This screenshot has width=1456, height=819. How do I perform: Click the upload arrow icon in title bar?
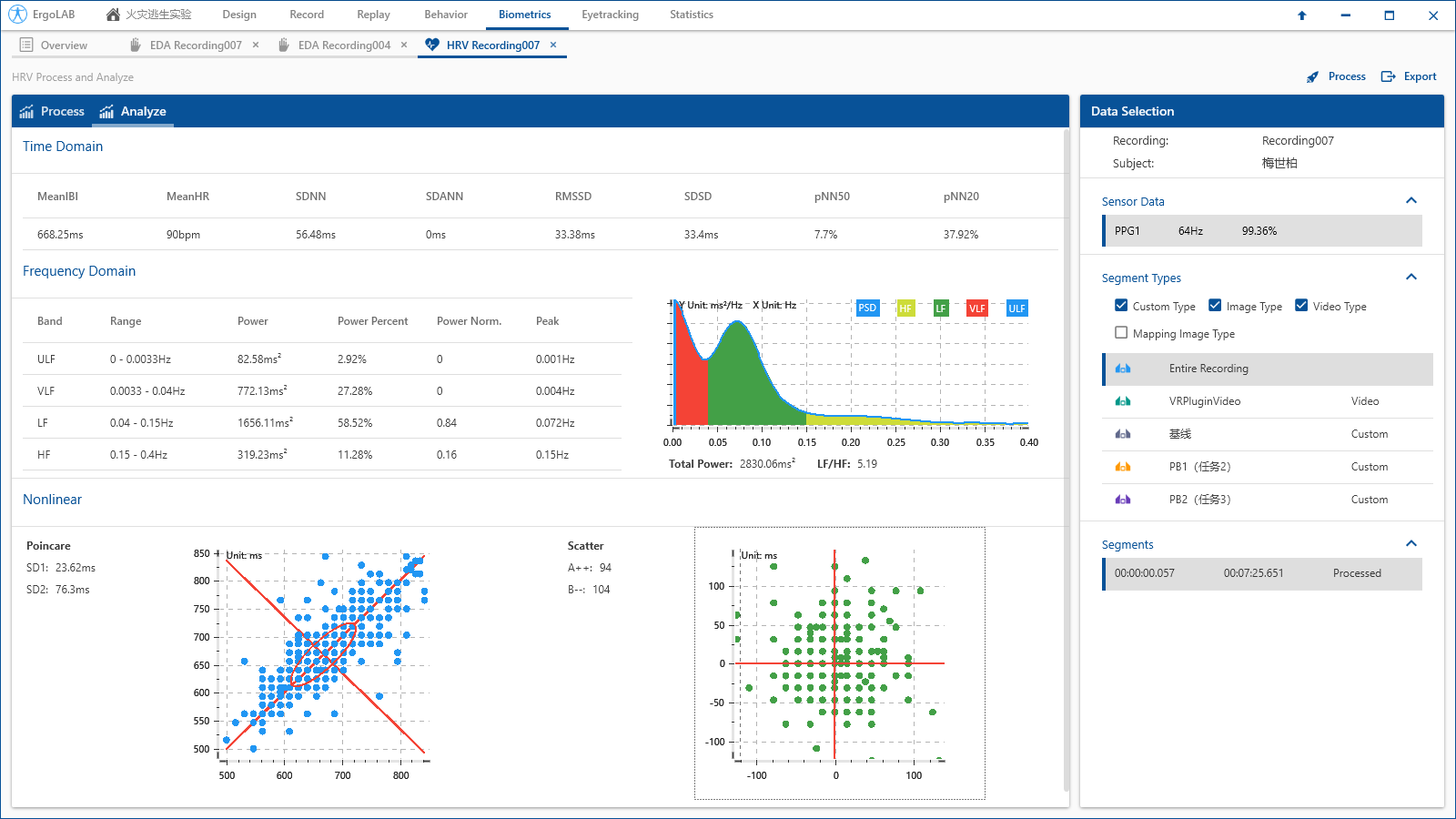pos(1301,15)
